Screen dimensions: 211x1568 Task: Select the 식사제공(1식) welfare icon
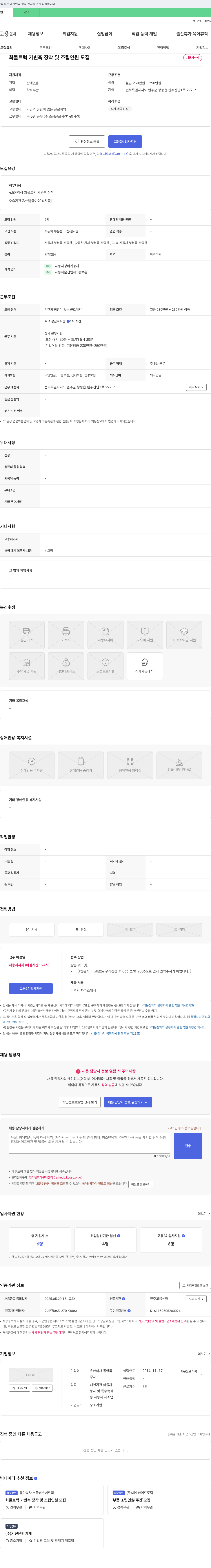tap(145, 666)
